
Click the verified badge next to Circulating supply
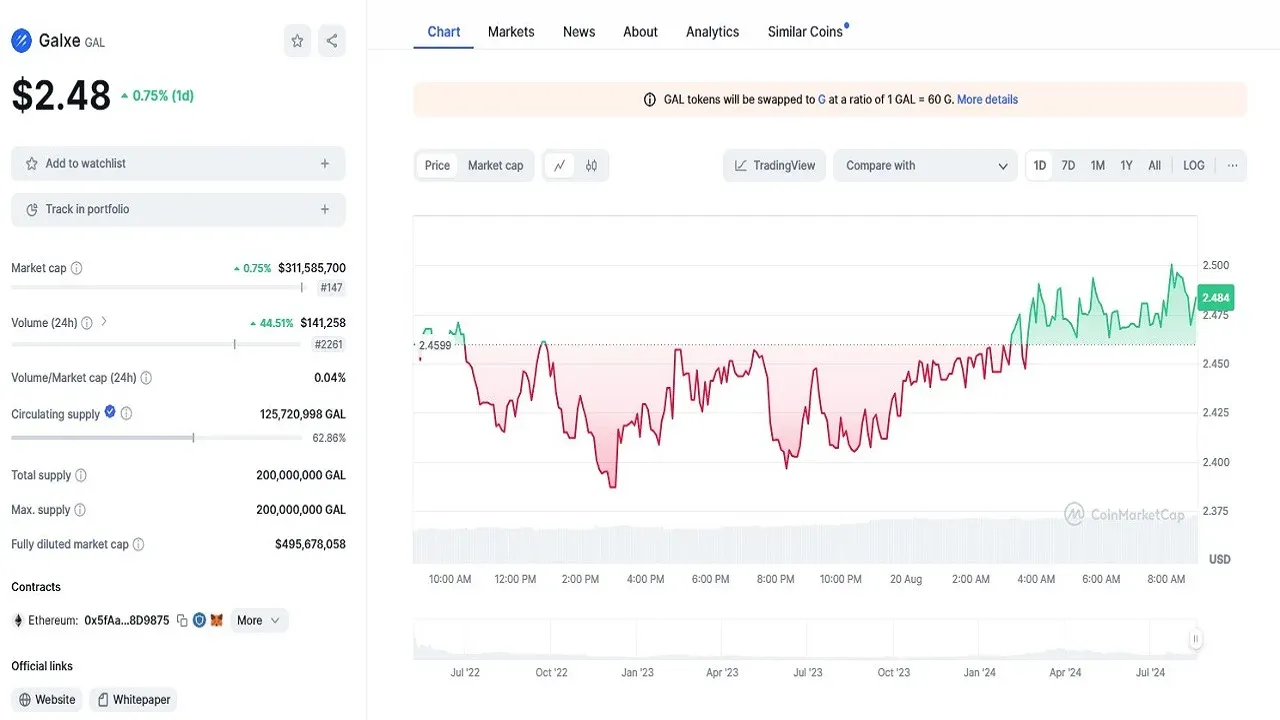pos(110,412)
